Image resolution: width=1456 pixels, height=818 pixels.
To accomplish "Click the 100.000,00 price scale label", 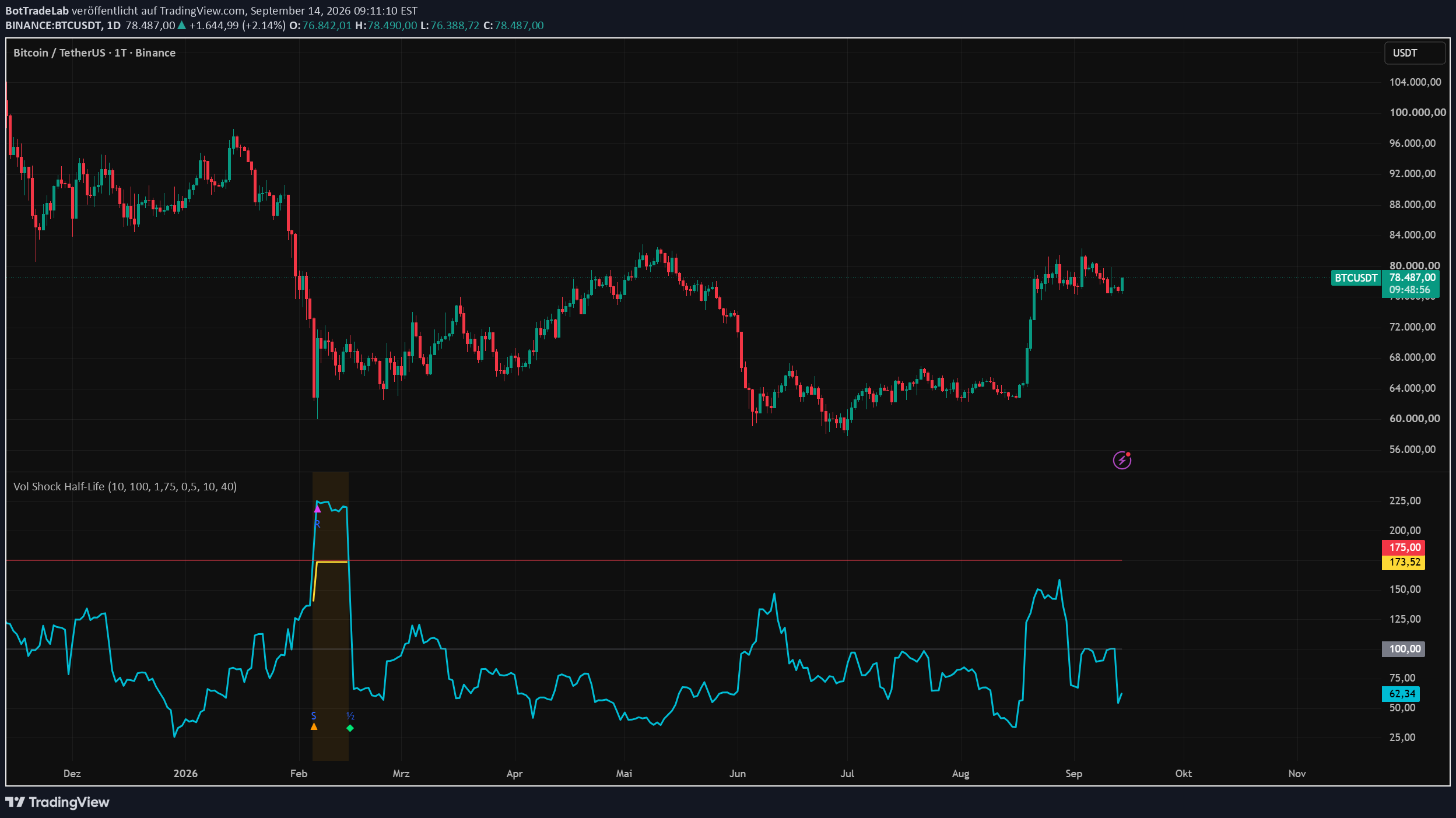I will point(1418,112).
